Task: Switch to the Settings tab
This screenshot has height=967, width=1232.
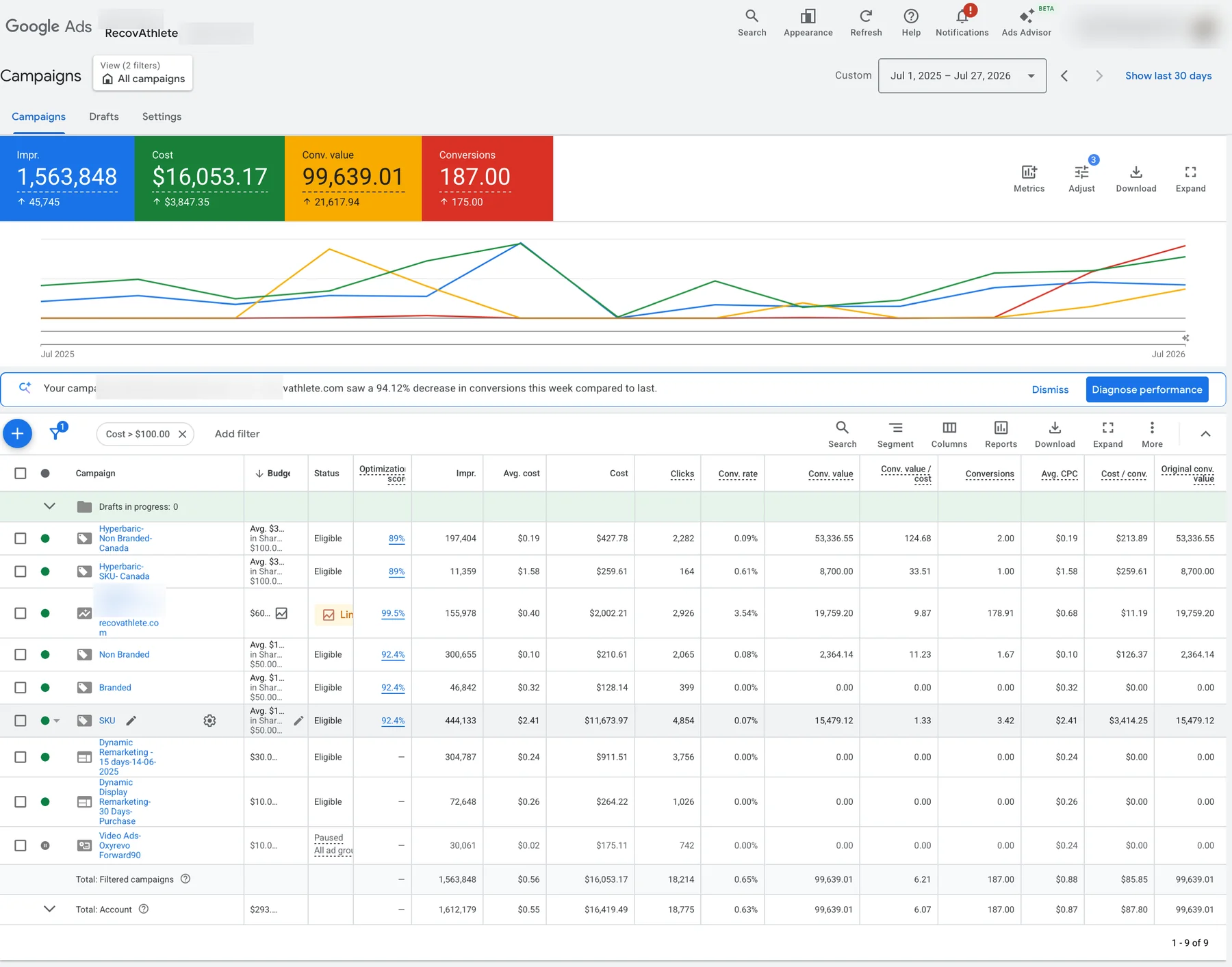Action: 162,116
